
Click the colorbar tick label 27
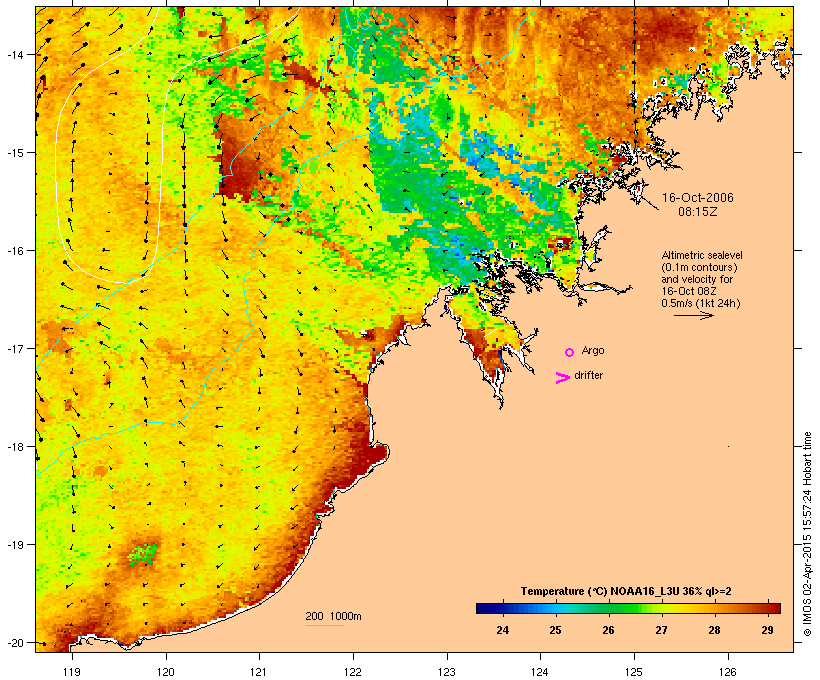tap(662, 630)
